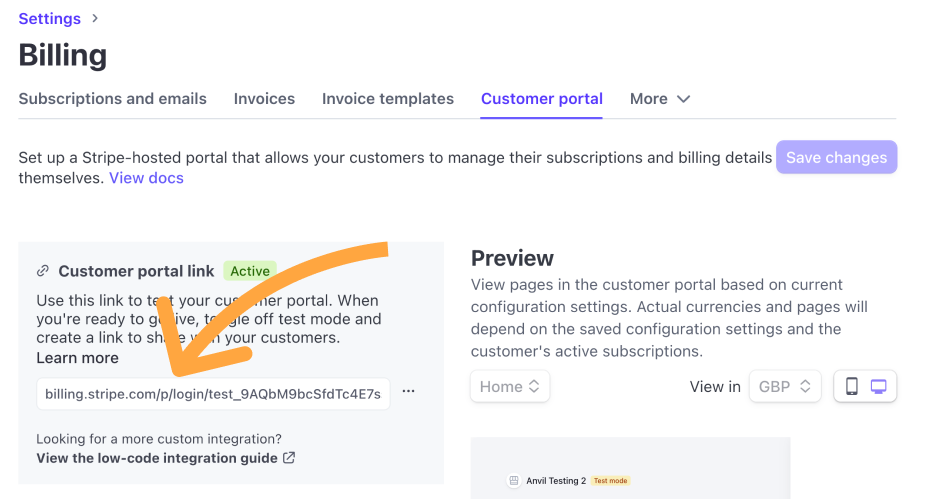
Task: Open the low-code integration guide link
Action: point(157,458)
